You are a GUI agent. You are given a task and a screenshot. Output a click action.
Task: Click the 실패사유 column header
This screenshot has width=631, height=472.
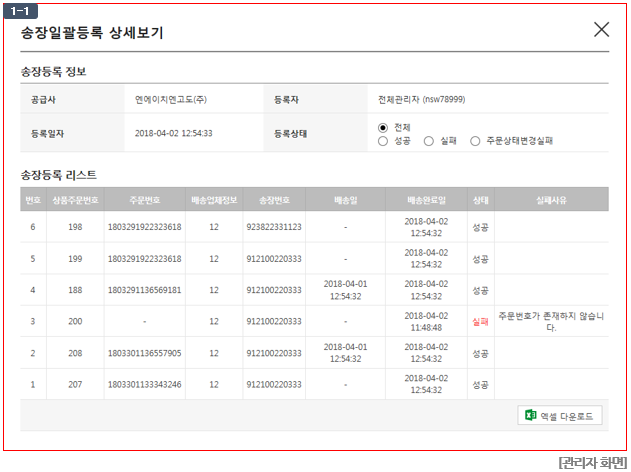[x=551, y=200]
